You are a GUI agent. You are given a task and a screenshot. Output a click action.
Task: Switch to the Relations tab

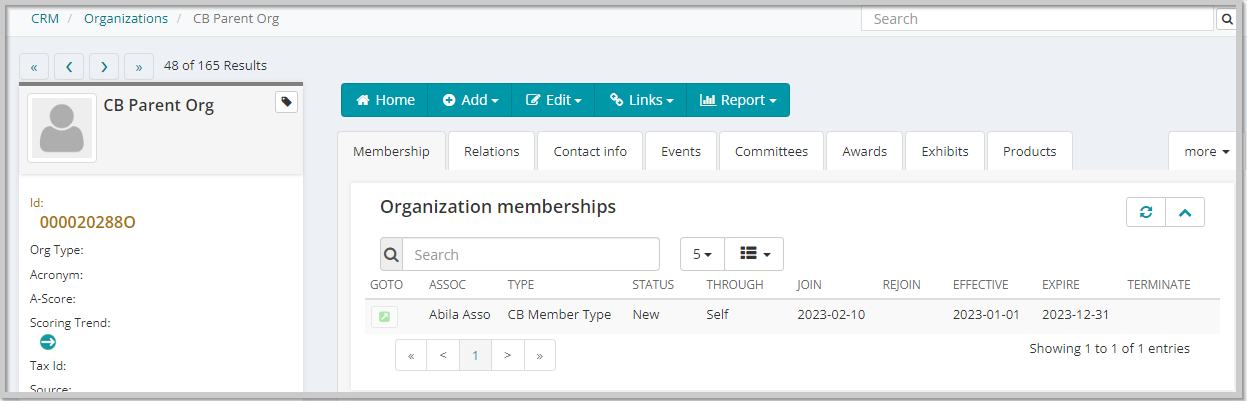point(492,151)
